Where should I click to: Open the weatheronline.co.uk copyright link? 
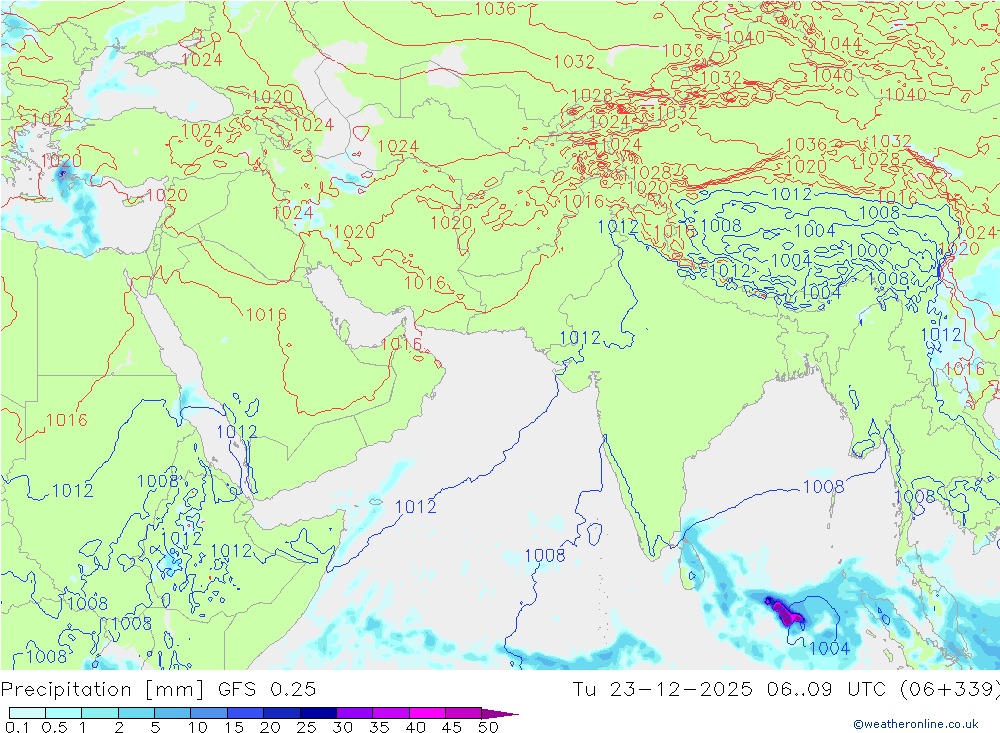tap(916, 723)
